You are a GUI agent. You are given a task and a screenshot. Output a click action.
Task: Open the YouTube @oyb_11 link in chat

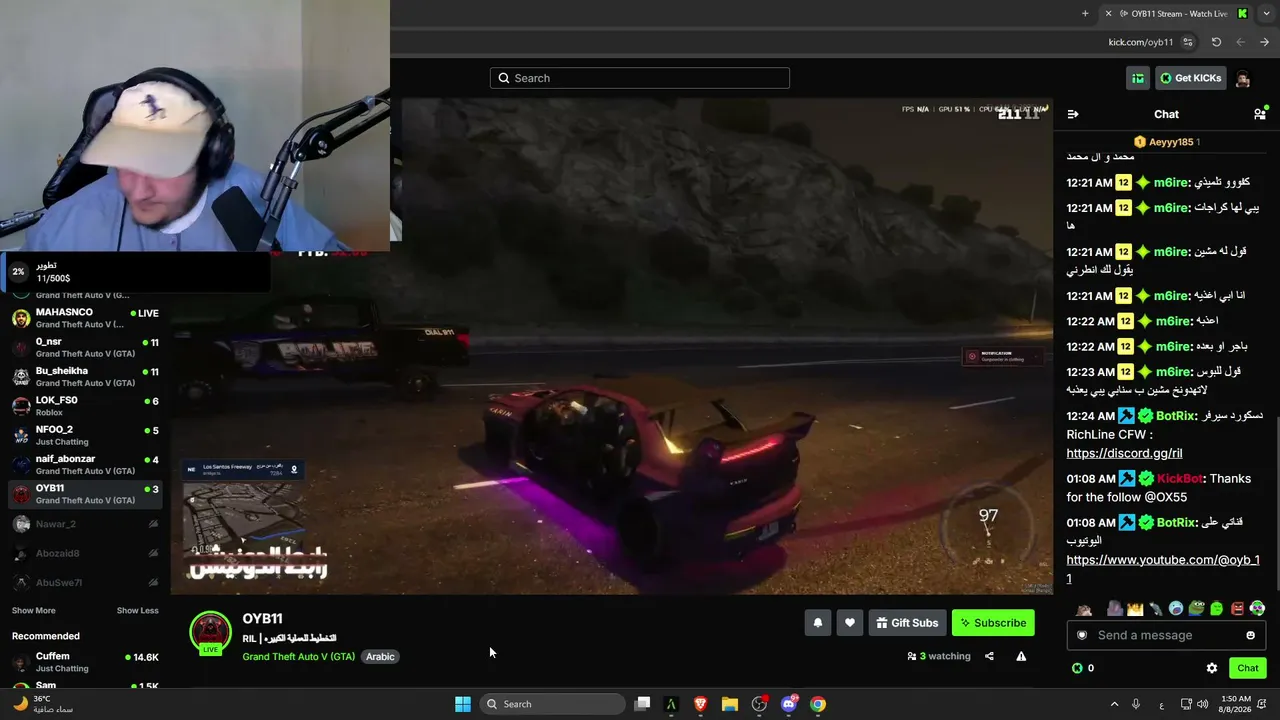pos(1163,569)
